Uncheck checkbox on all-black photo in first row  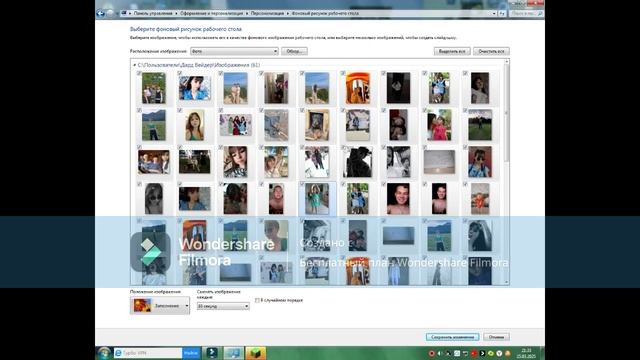384,73
